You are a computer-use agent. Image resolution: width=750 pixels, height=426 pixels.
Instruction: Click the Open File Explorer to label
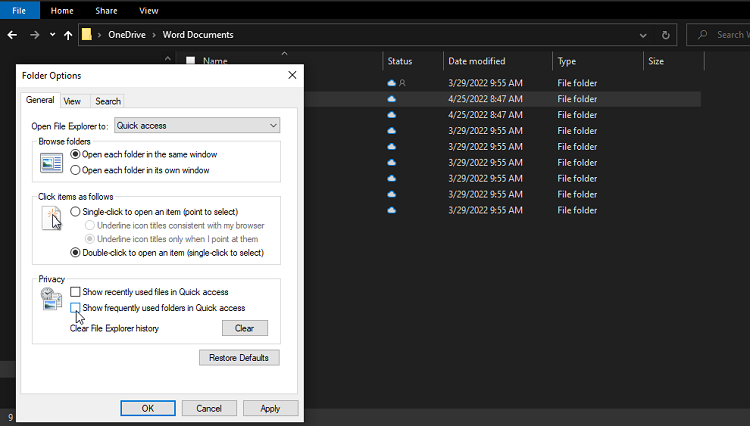70,126
